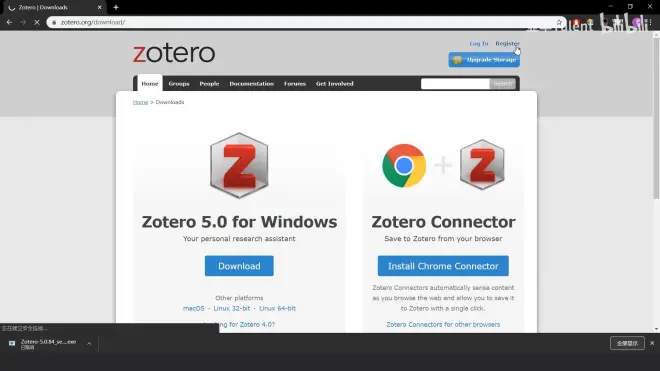
Task: Download Zotero 5.0 for Windows
Action: coord(239,266)
